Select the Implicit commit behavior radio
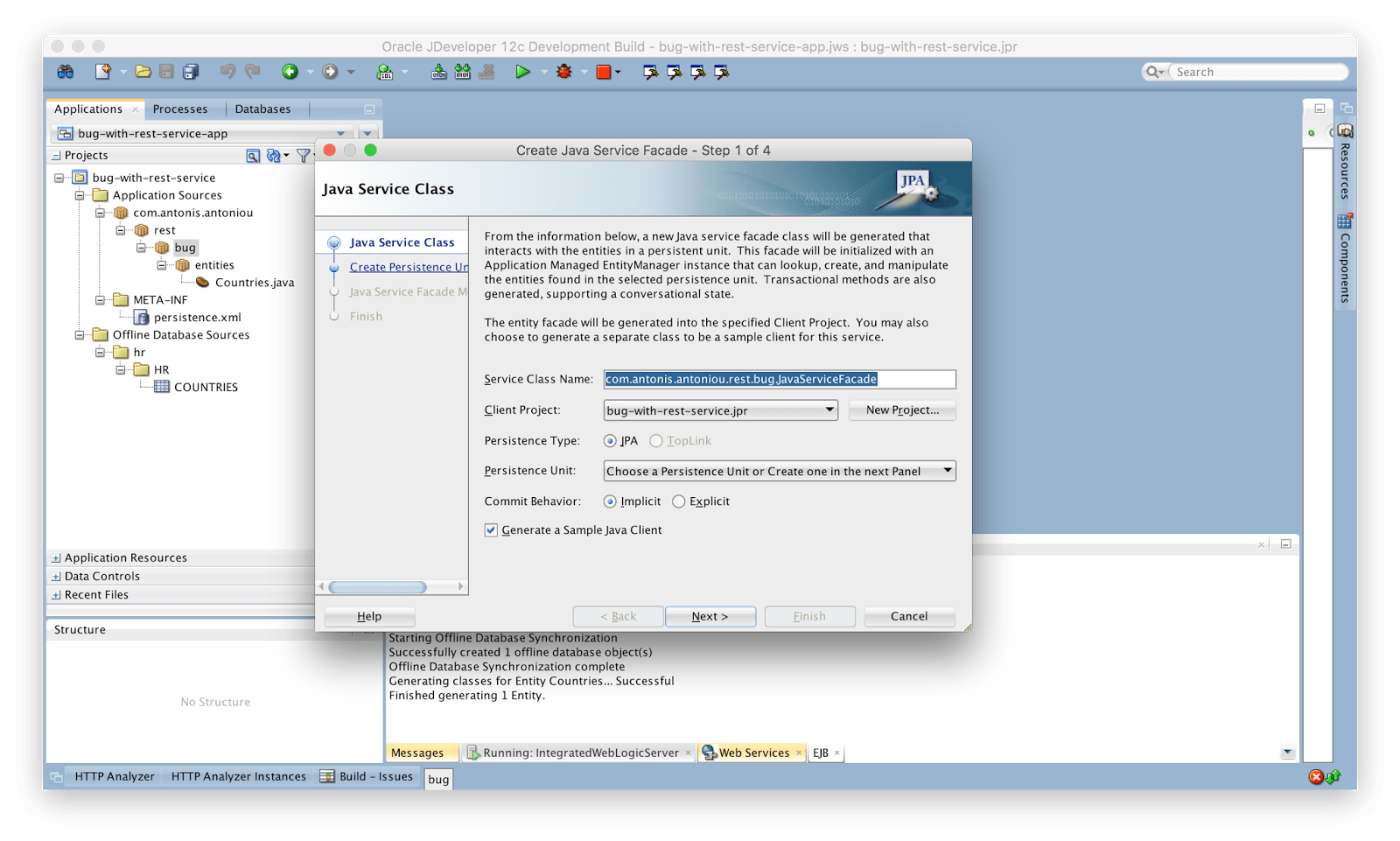Screen dimensions: 1400x841 coord(610,501)
